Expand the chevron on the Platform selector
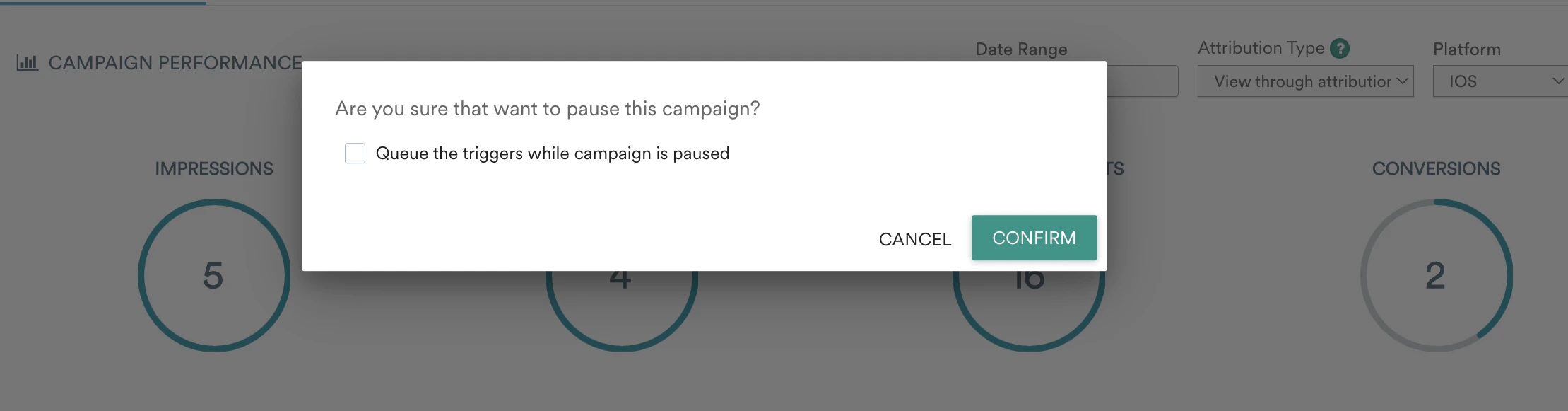The height and width of the screenshot is (411, 1568). click(x=1557, y=81)
